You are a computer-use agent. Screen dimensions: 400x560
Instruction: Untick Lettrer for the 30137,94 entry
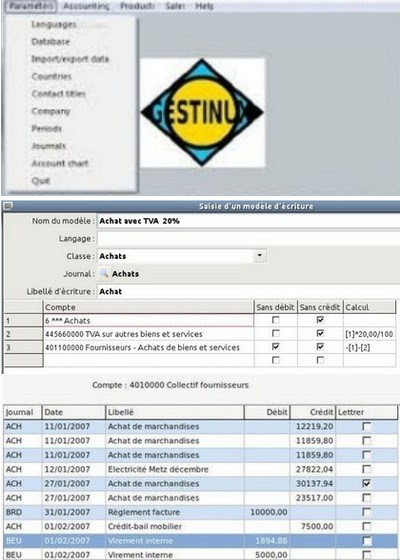point(366,484)
